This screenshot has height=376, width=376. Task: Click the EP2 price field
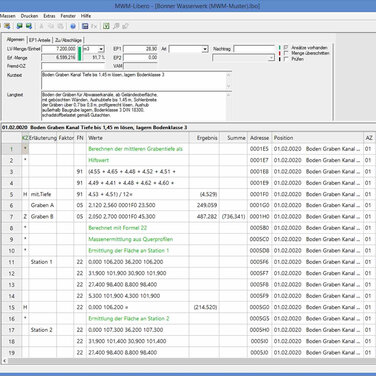[140, 58]
